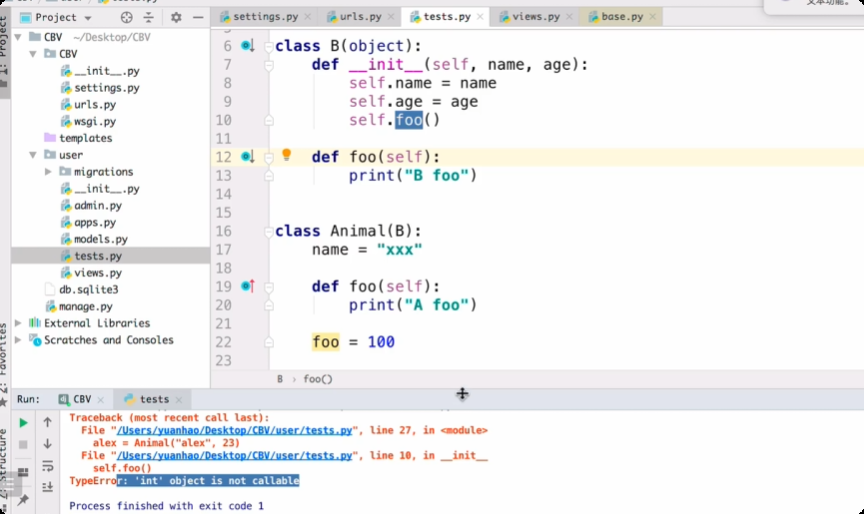Open Project panel settings gear
The height and width of the screenshot is (514, 864).
(176, 18)
